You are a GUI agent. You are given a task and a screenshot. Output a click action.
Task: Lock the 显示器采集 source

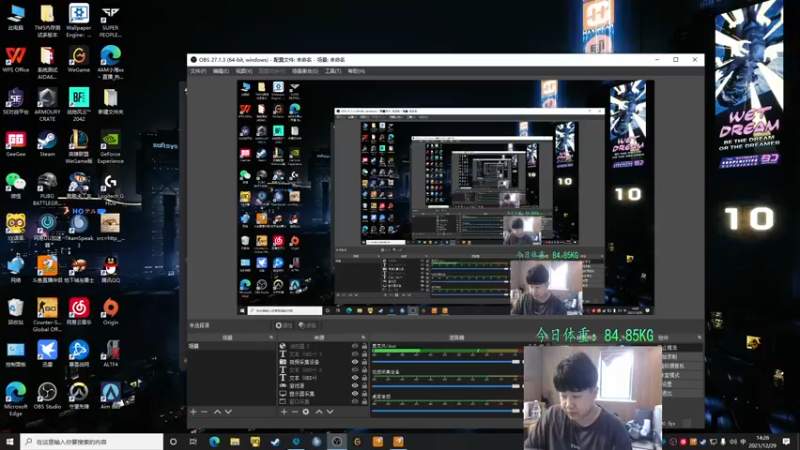click(x=364, y=393)
